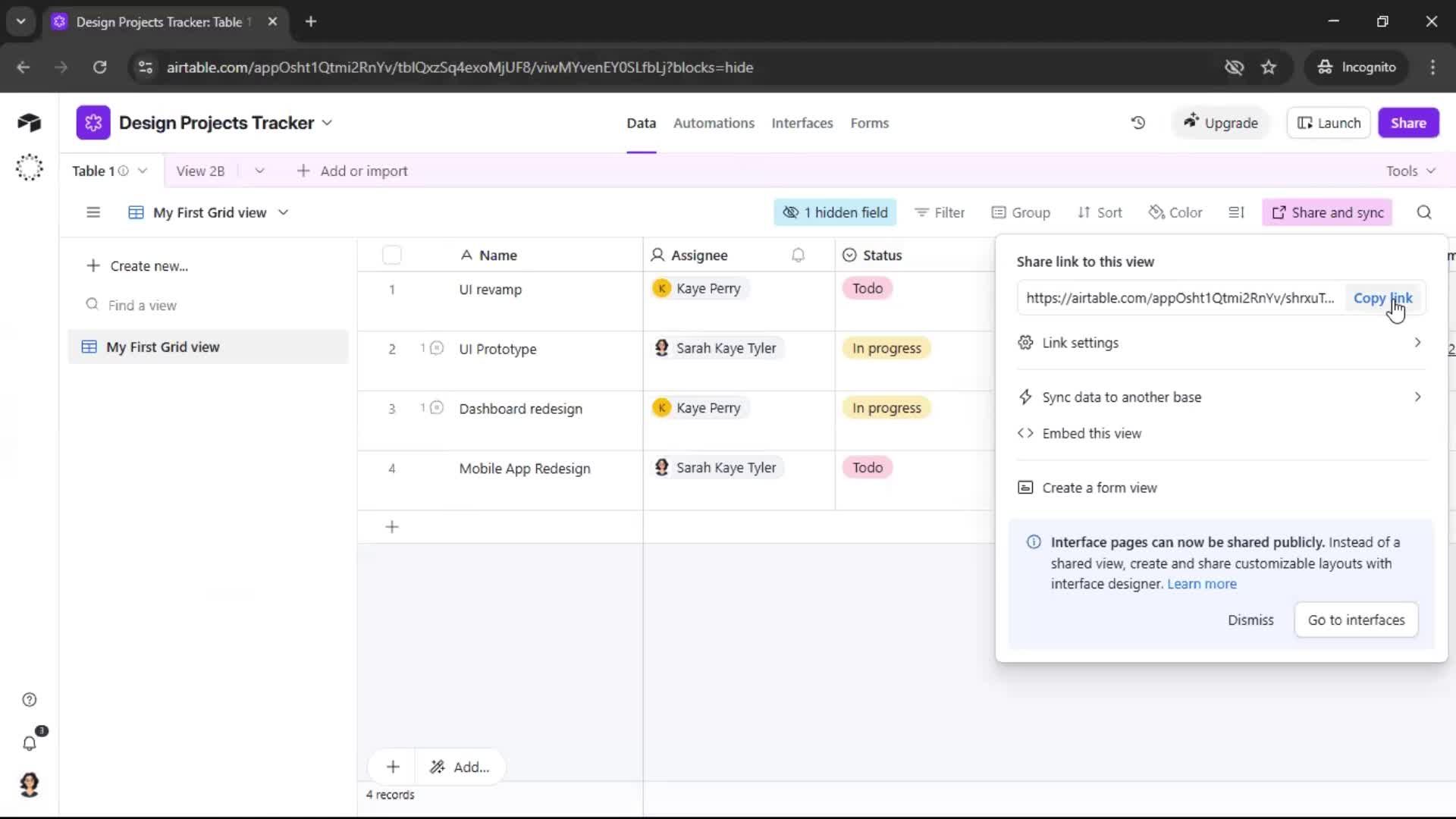Open the notifications bell in sidebar
Image resolution: width=1456 pixels, height=819 pixels.
(29, 743)
